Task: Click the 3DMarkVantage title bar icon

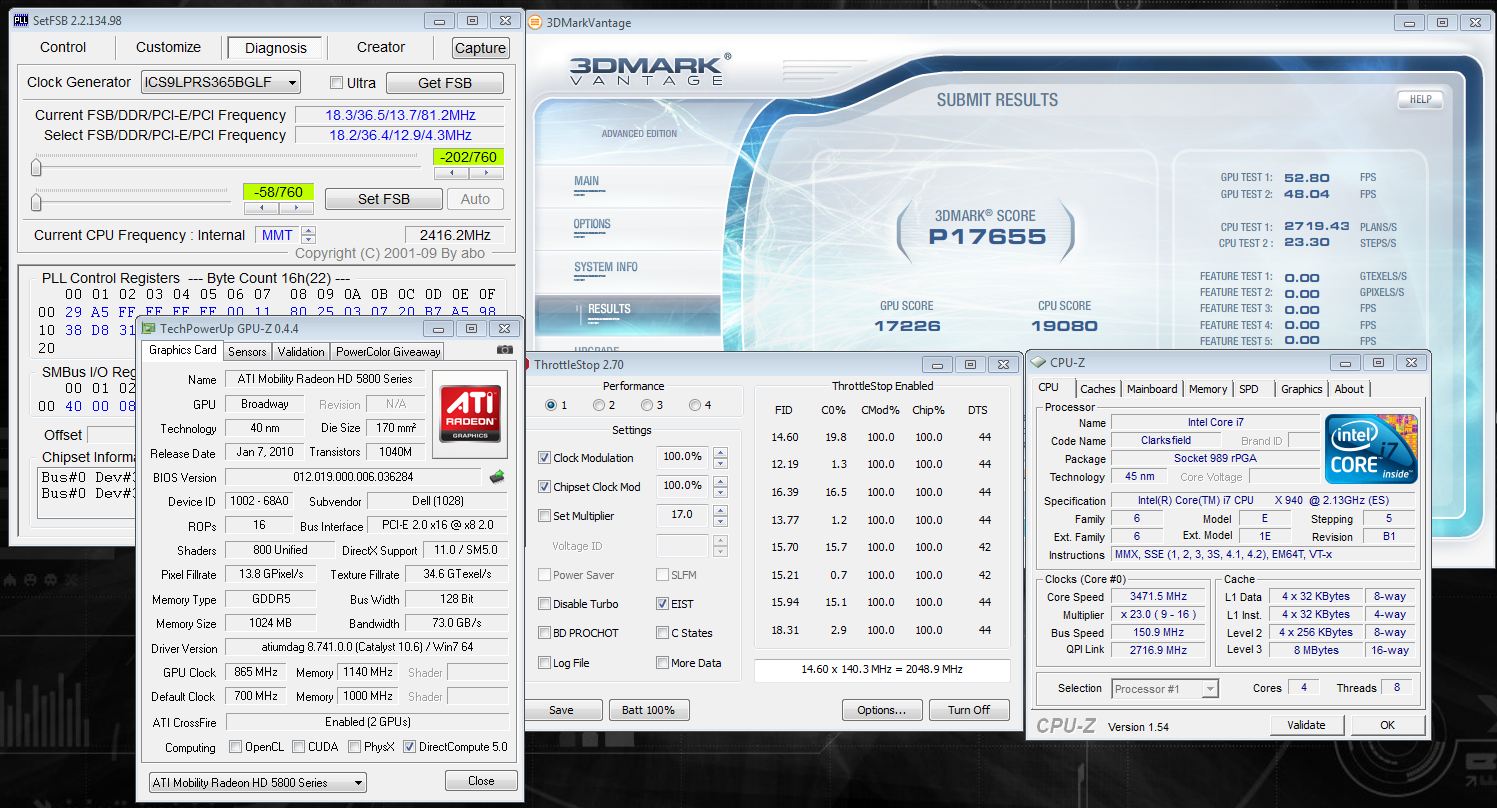Action: point(535,23)
